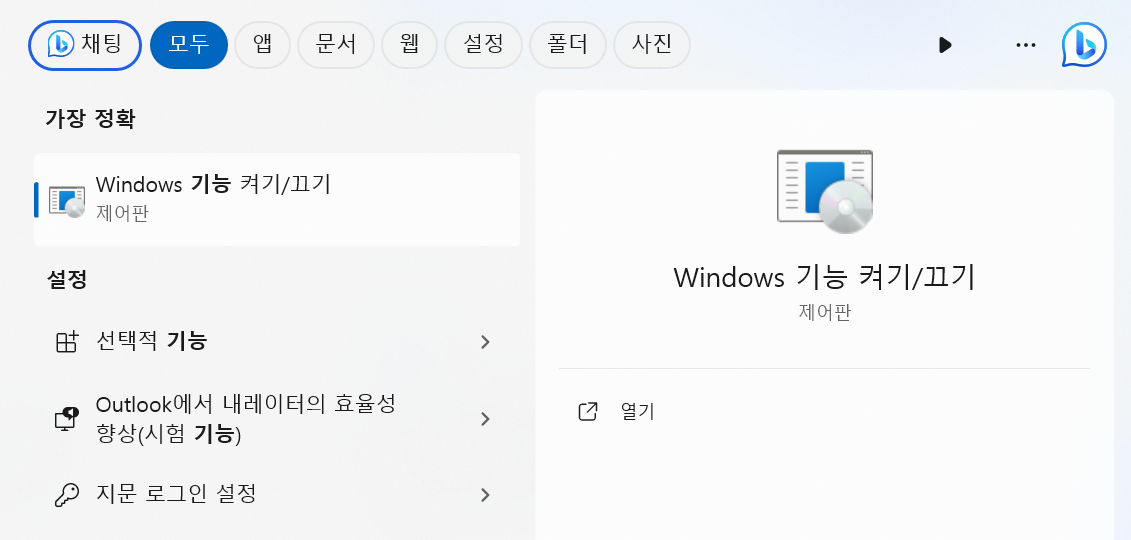This screenshot has height=540, width=1131.
Task: Open the three-dot options menu
Action: [1025, 45]
